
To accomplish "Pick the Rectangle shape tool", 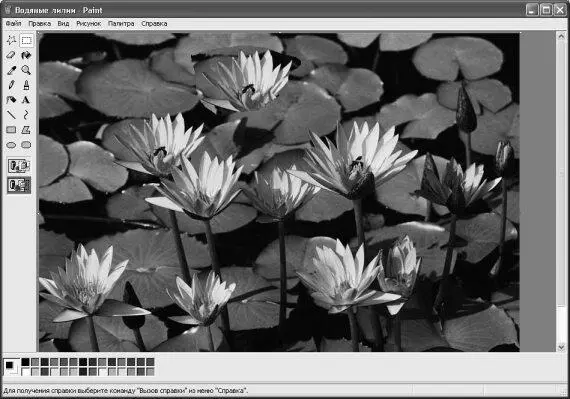I will coord(11,130).
